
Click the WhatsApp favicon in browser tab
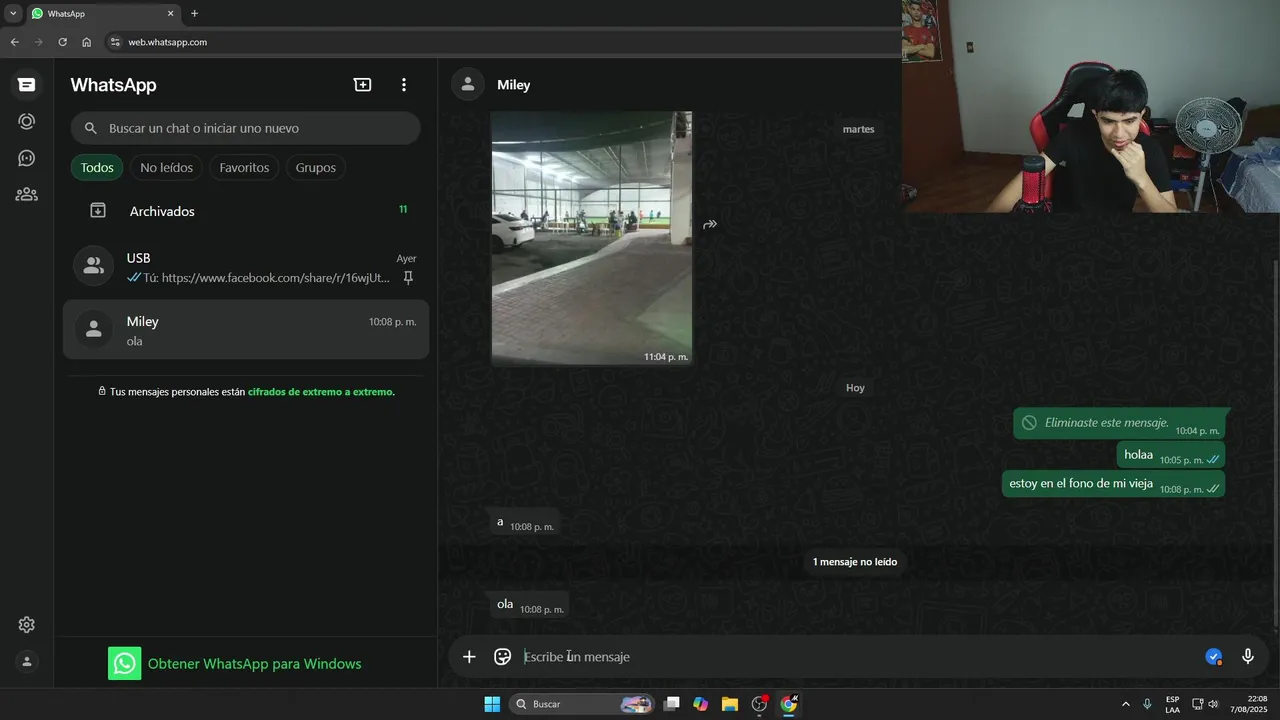(x=37, y=14)
